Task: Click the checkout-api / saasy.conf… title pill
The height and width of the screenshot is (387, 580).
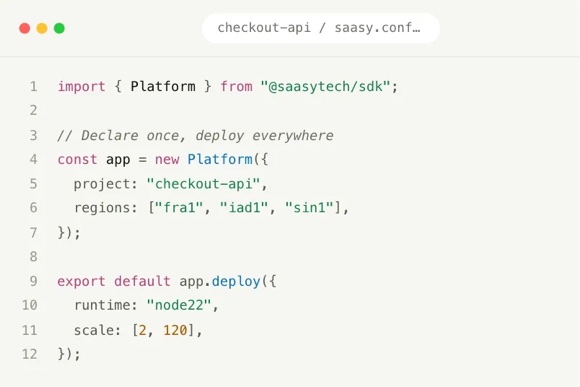Action: click(x=320, y=28)
